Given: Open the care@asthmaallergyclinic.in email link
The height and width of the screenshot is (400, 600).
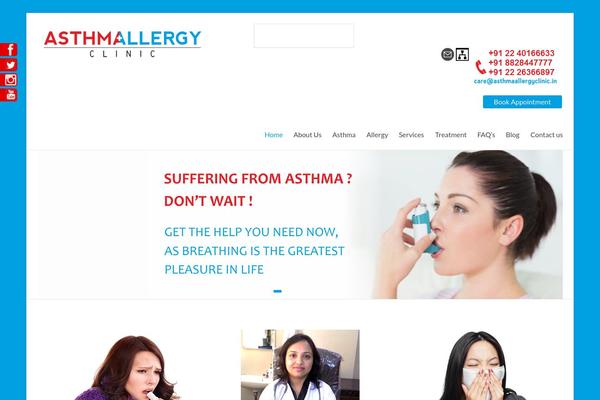Looking at the screenshot, I should [515, 81].
